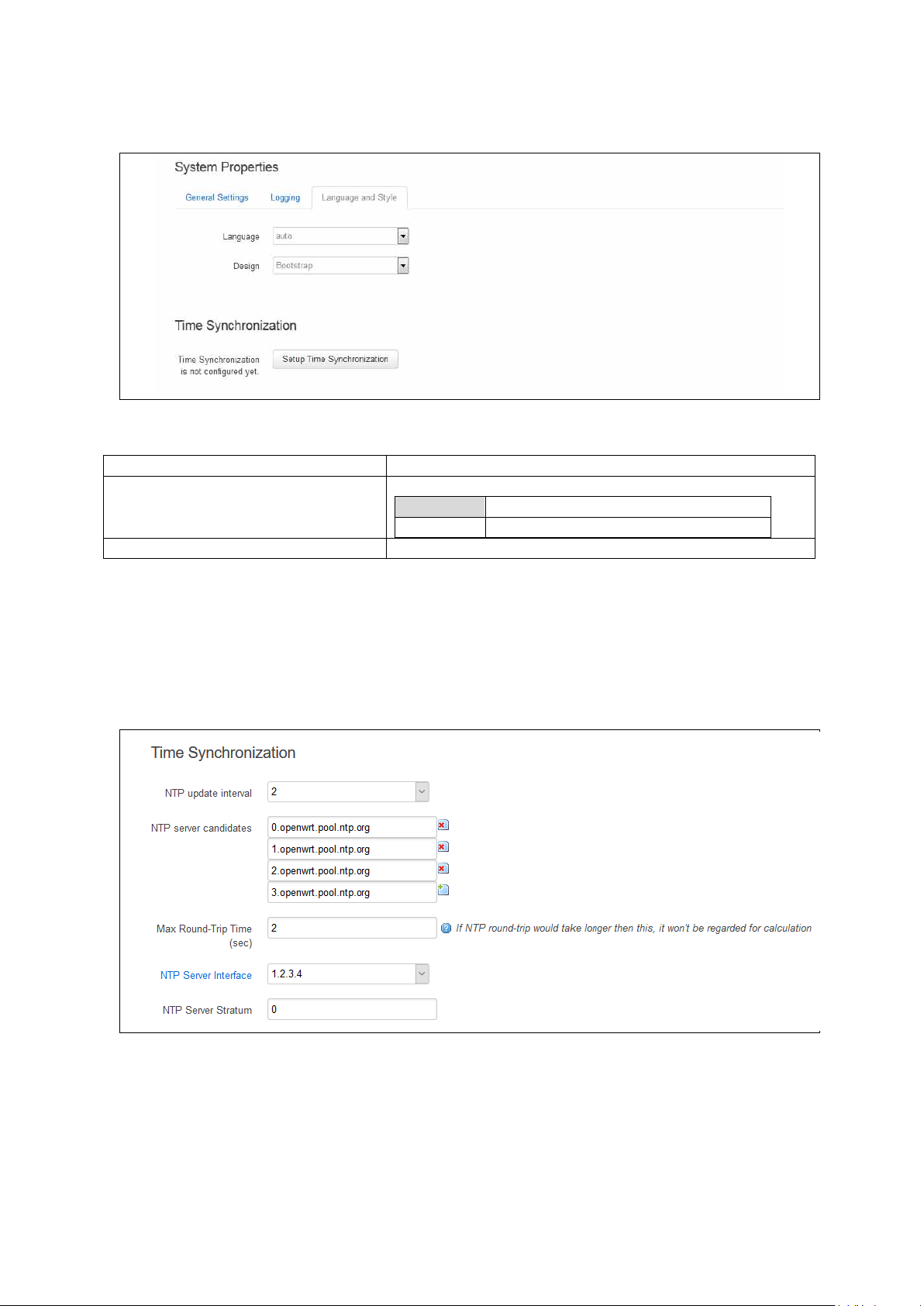
Task: Click the NTP Server Stratum field
Action: (x=352, y=1009)
